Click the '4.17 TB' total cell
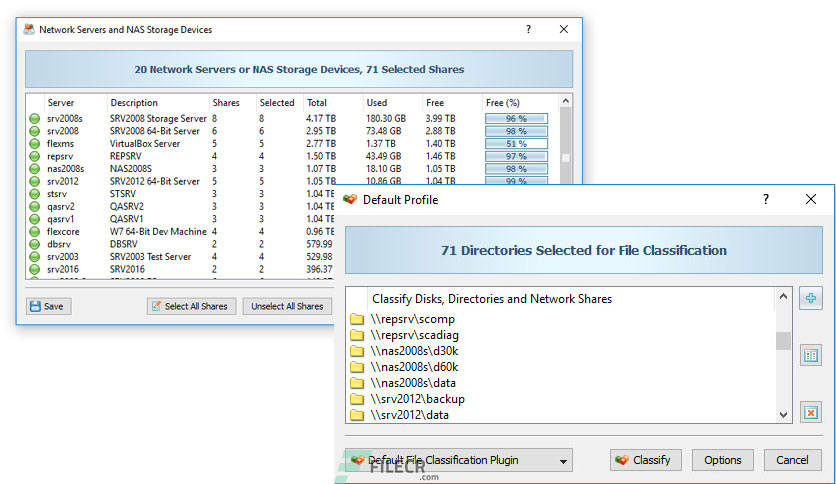This screenshot has height=484, width=836. coord(321,118)
